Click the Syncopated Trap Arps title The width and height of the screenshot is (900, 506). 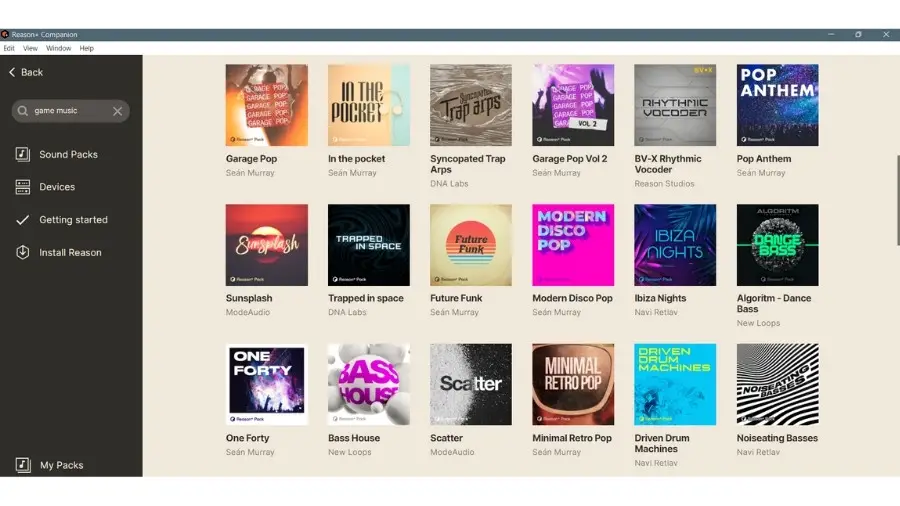pos(468,164)
